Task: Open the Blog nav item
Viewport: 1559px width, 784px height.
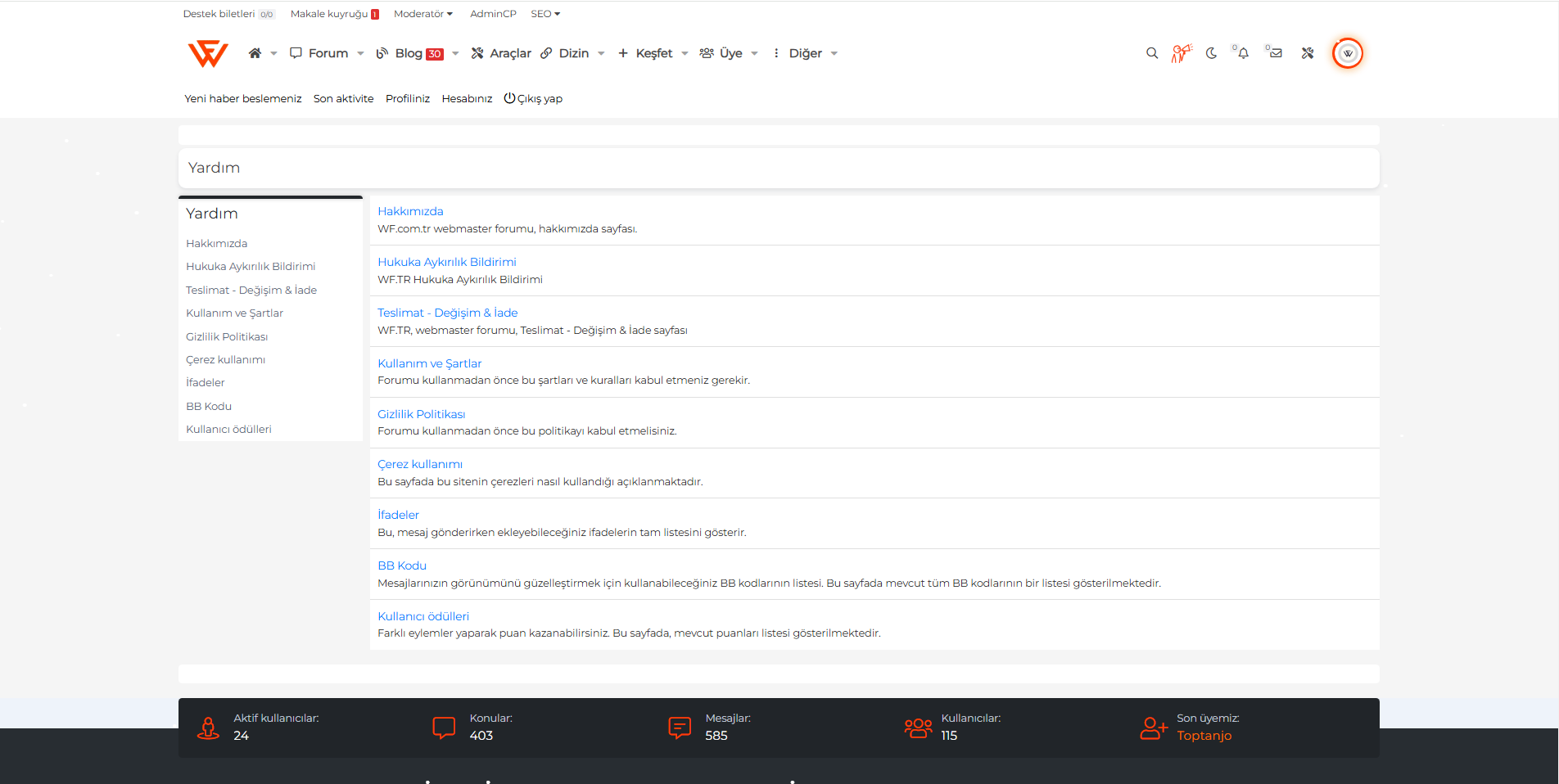Action: (409, 53)
